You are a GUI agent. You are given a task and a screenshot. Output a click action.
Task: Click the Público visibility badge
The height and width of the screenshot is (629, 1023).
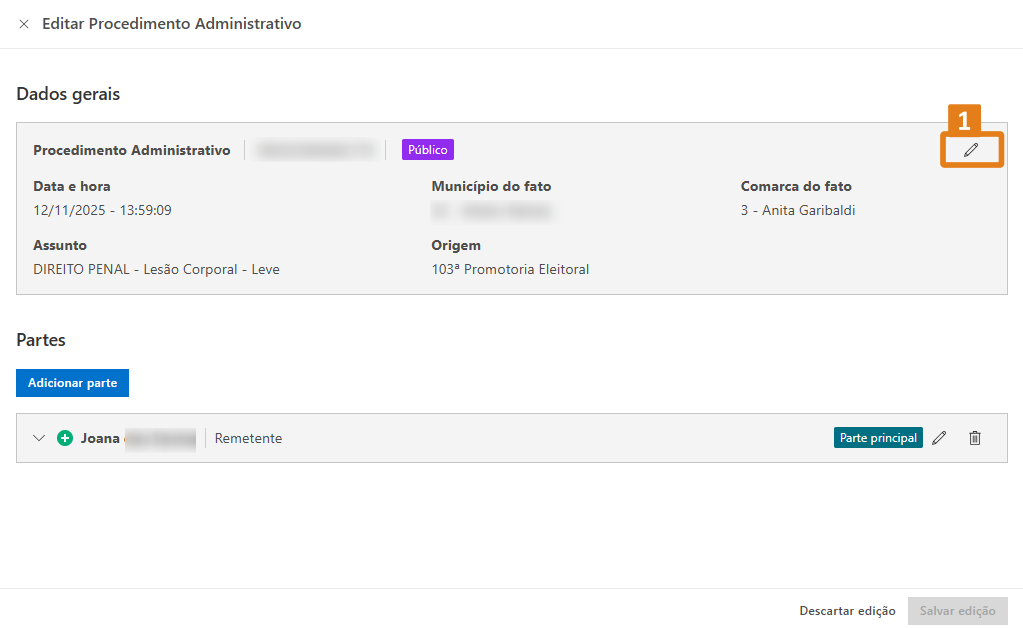tap(427, 149)
